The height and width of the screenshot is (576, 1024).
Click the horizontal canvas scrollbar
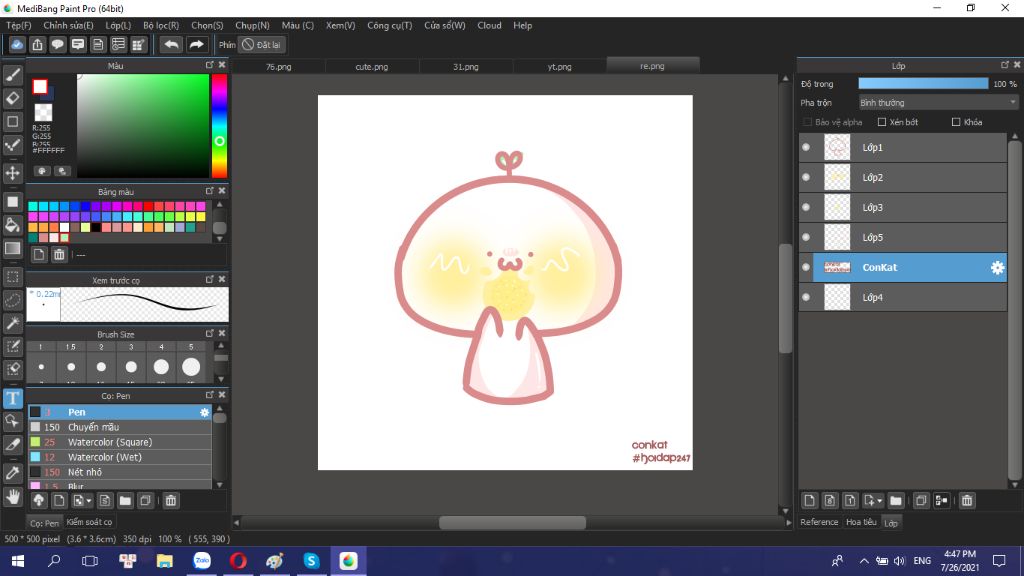click(512, 522)
